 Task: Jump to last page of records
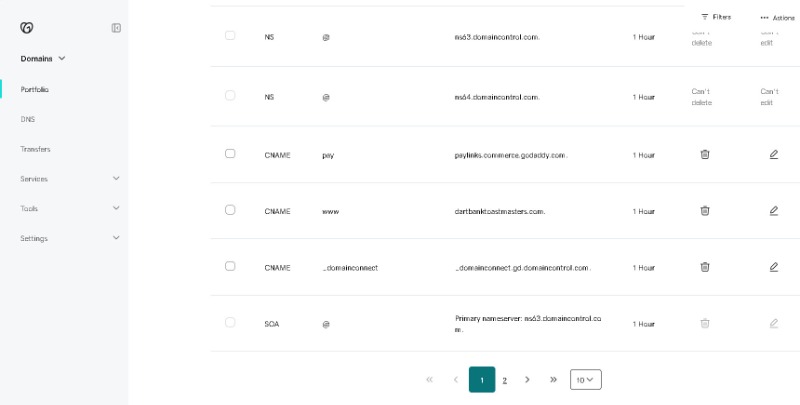click(554, 379)
